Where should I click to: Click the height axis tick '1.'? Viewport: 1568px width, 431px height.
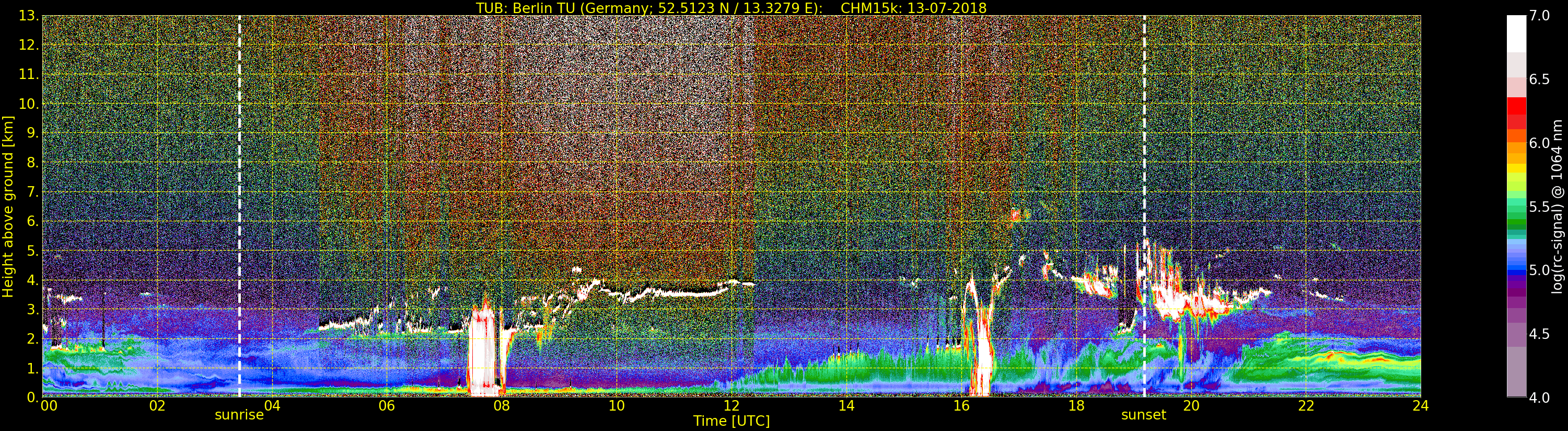[32, 368]
